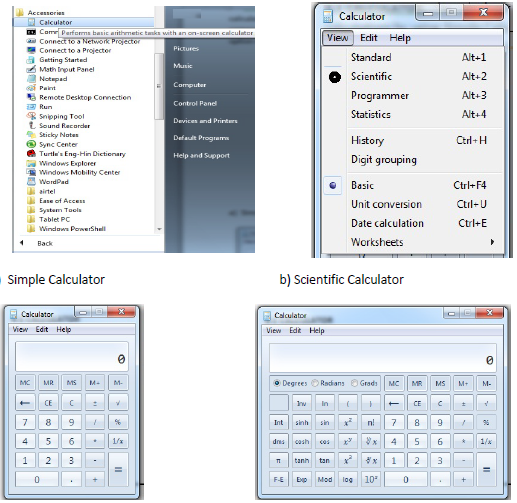This screenshot has height=503, width=517.
Task: Click the 1/x button in simple calculator
Action: pyautogui.click(x=118, y=441)
